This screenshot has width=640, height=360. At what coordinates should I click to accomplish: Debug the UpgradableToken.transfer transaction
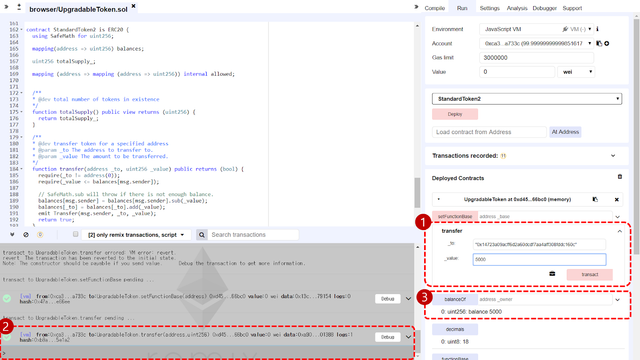(387, 337)
